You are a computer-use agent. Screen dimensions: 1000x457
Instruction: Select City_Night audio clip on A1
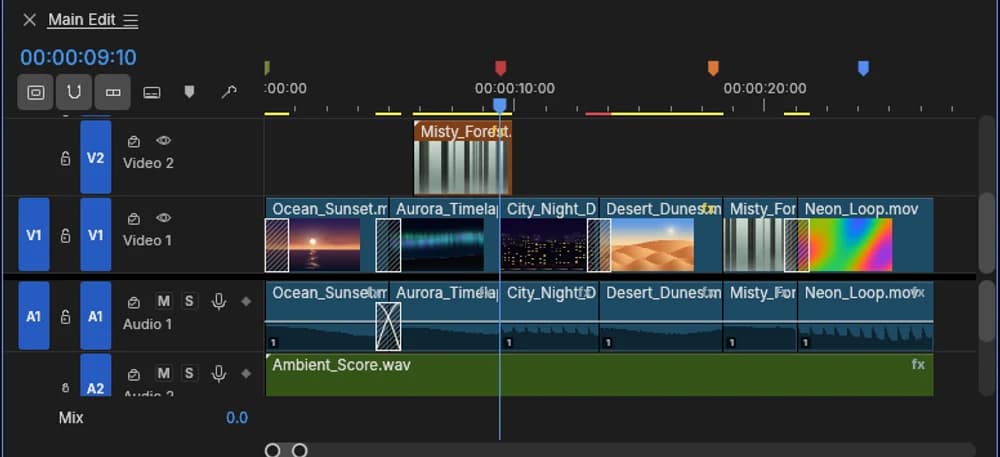pos(549,316)
